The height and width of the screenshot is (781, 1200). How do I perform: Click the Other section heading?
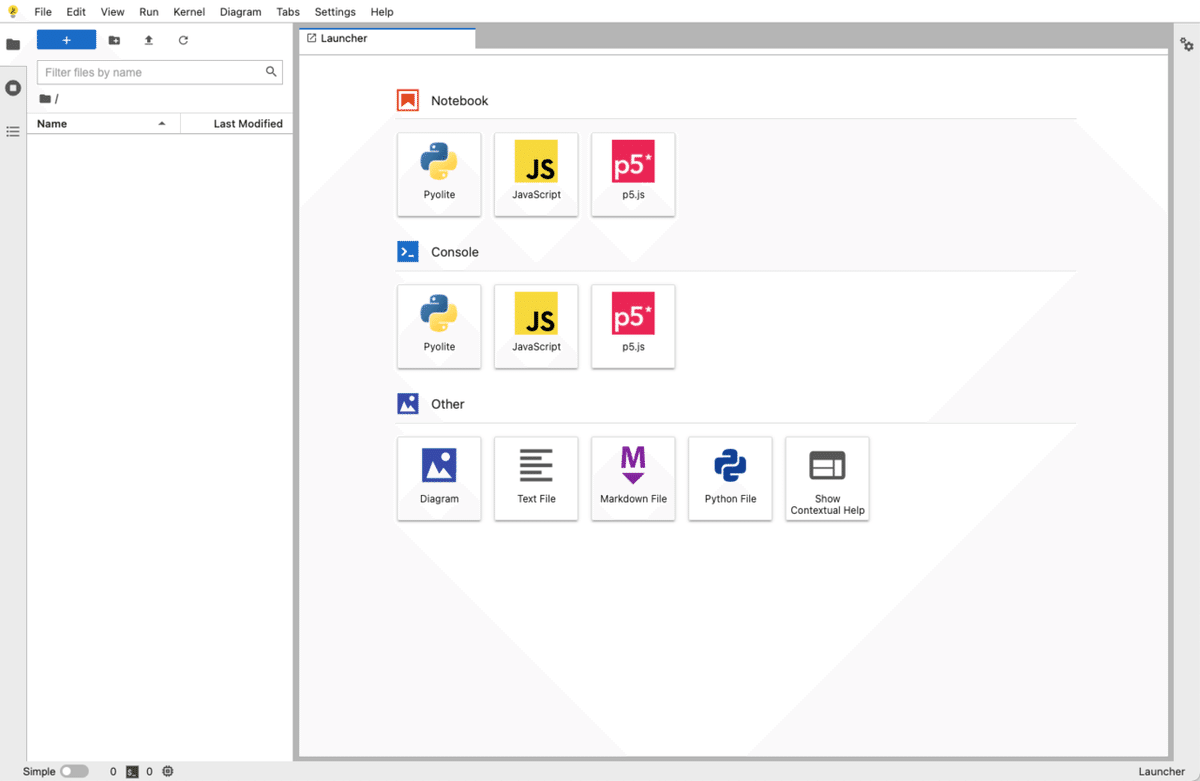coord(448,404)
